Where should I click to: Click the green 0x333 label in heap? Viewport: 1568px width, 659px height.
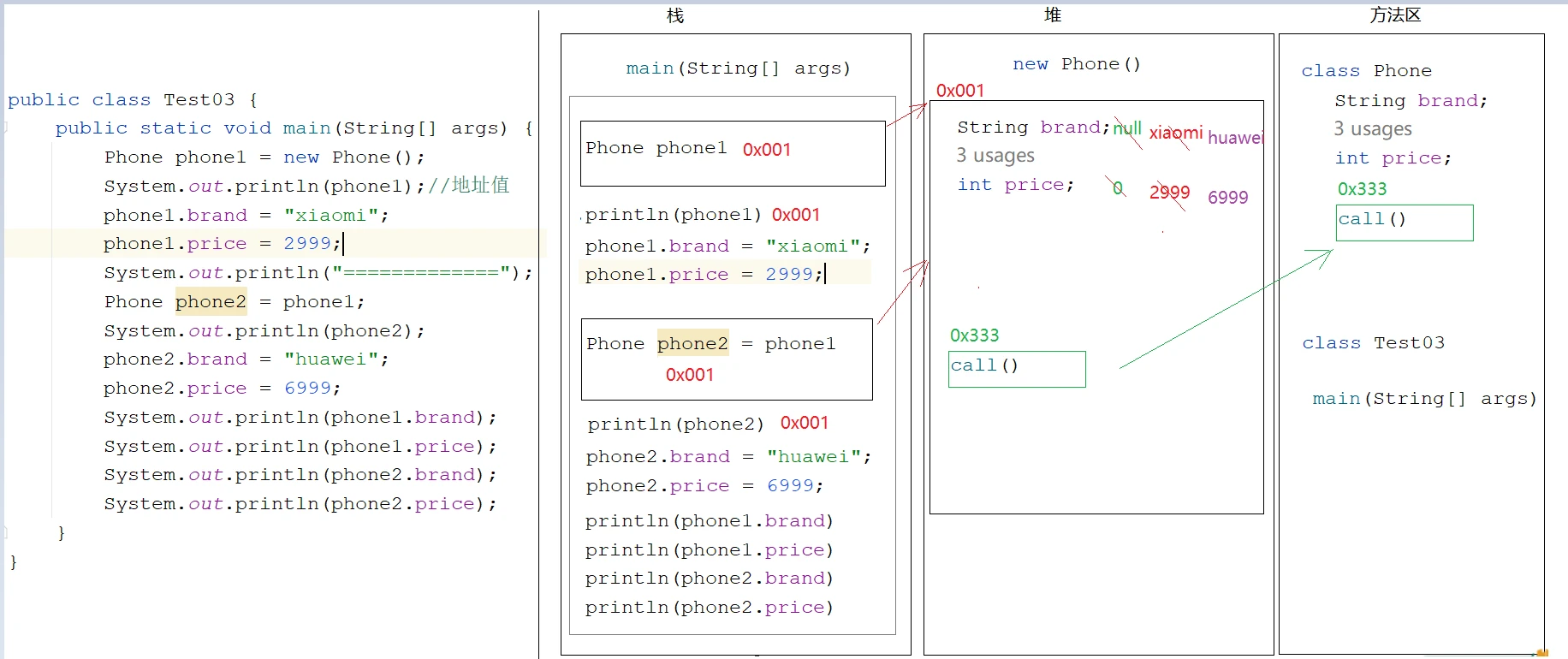coord(974,335)
